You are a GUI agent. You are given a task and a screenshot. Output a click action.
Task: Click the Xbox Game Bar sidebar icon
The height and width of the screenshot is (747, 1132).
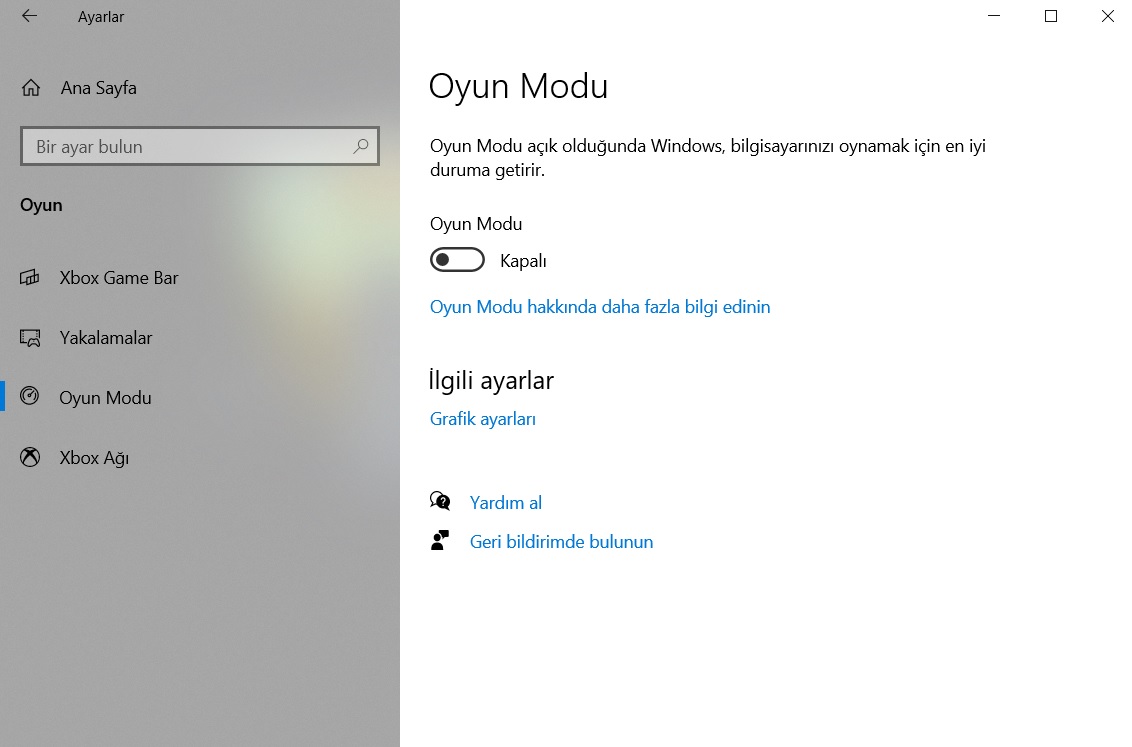tap(30, 278)
